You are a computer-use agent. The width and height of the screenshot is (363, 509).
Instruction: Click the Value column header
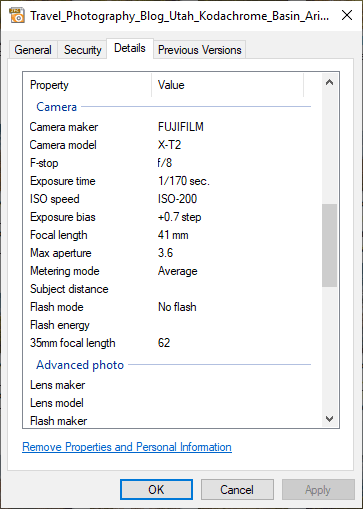(x=171, y=85)
